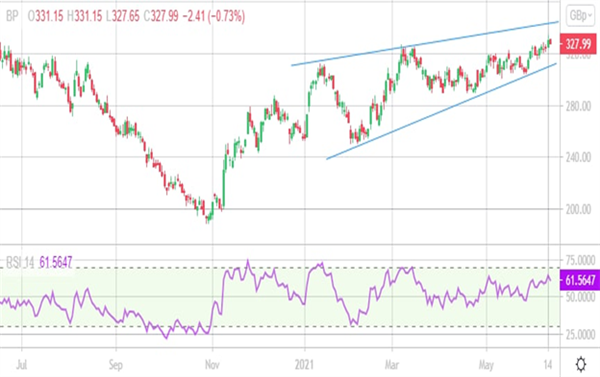
Task: Click the Jul label on time axis
Action: (22, 364)
